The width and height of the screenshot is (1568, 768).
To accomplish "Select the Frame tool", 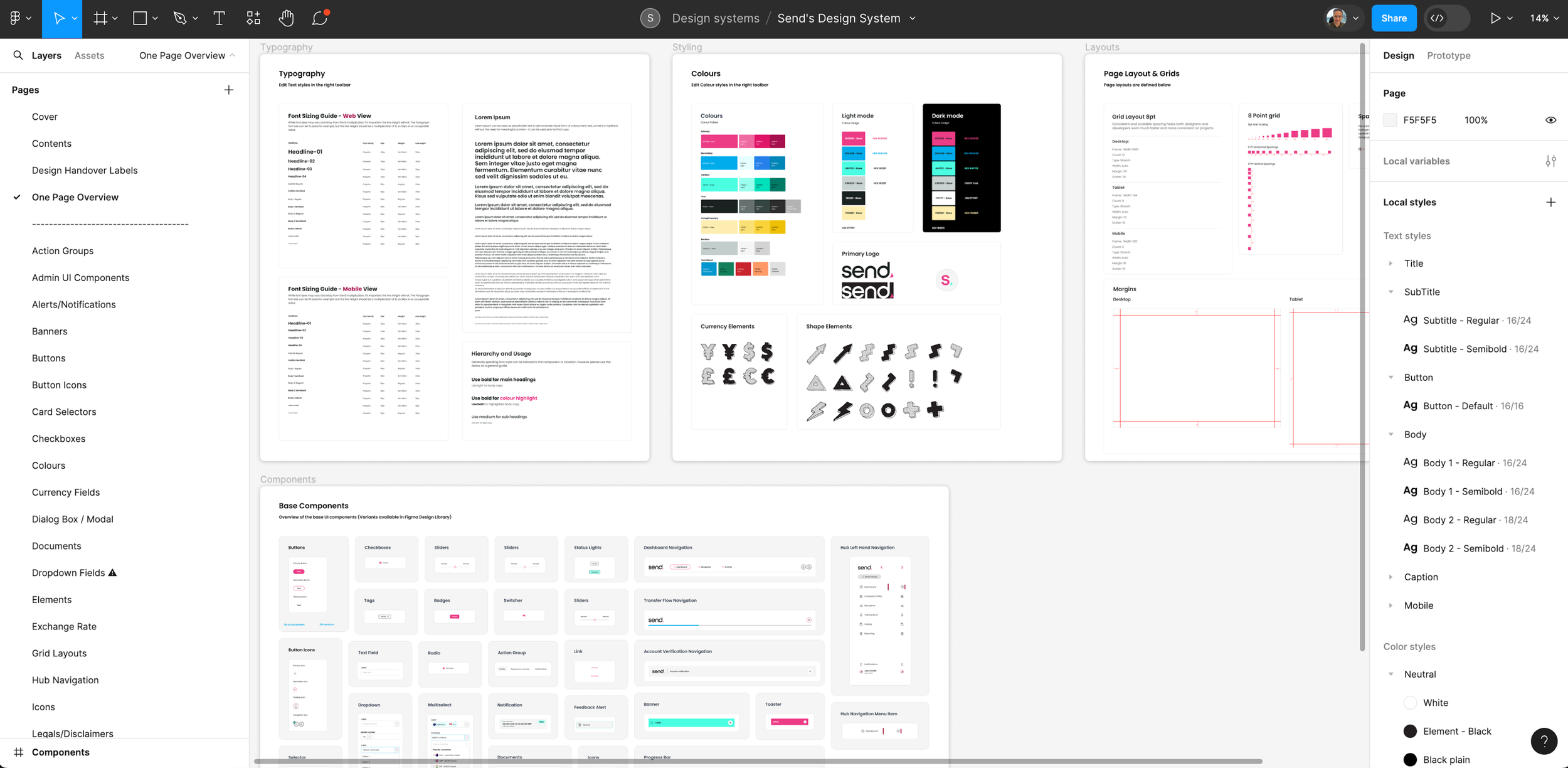I will (100, 18).
